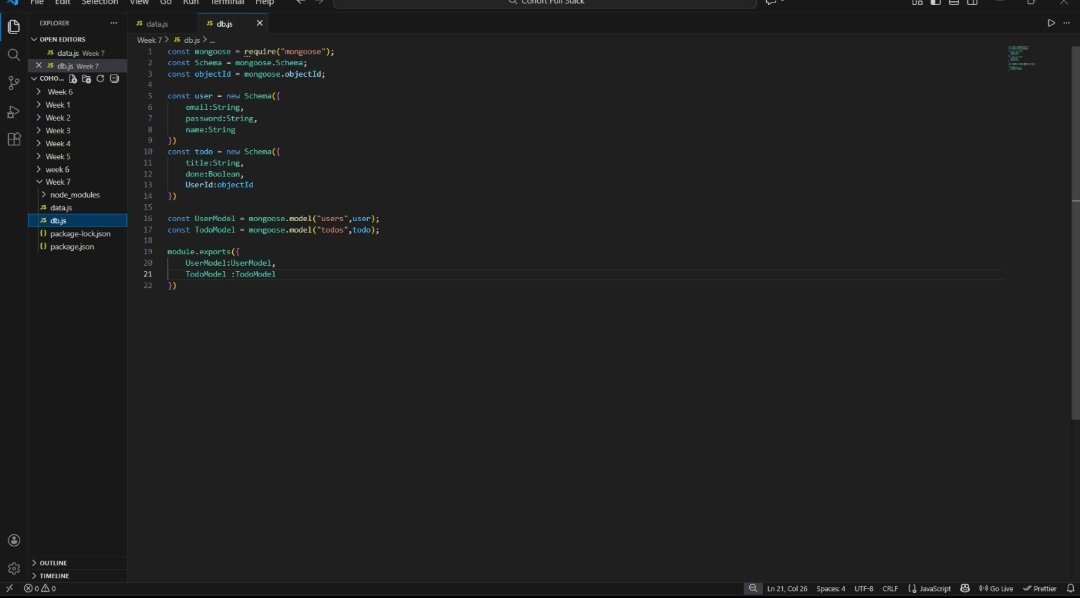Open the Source Control view

[14, 83]
